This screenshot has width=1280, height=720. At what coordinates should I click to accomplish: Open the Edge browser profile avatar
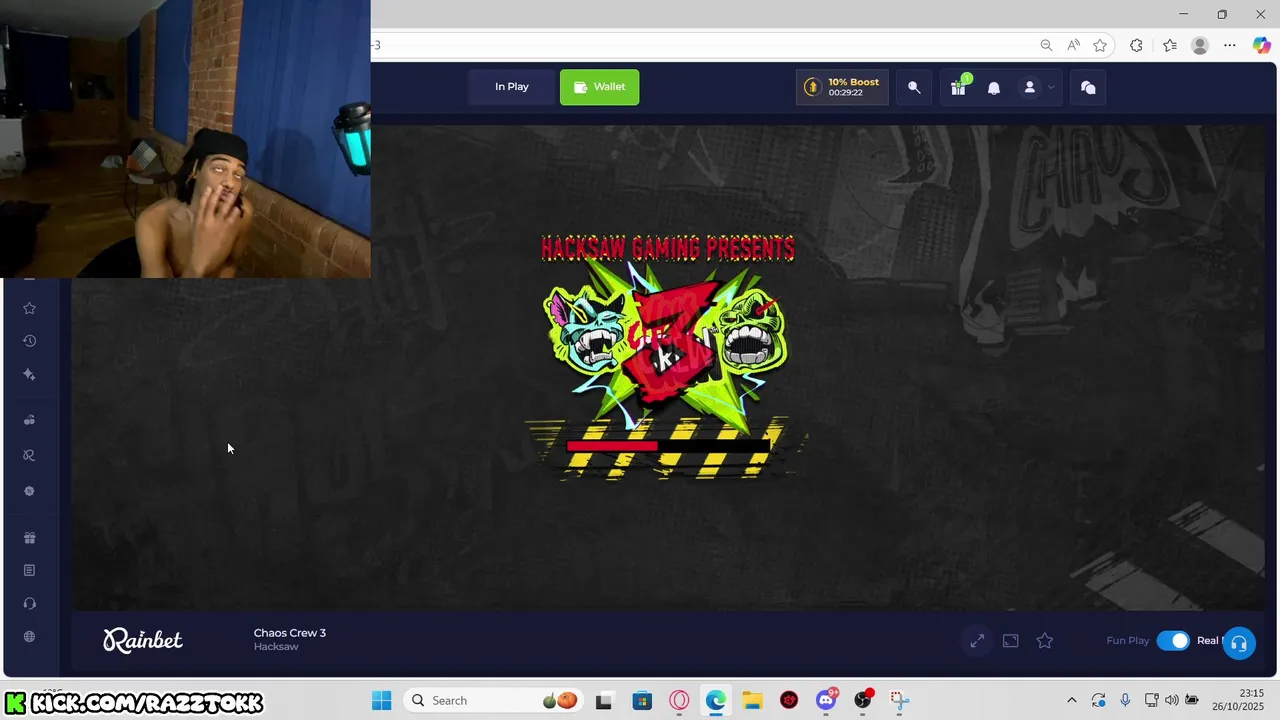coord(1200,45)
